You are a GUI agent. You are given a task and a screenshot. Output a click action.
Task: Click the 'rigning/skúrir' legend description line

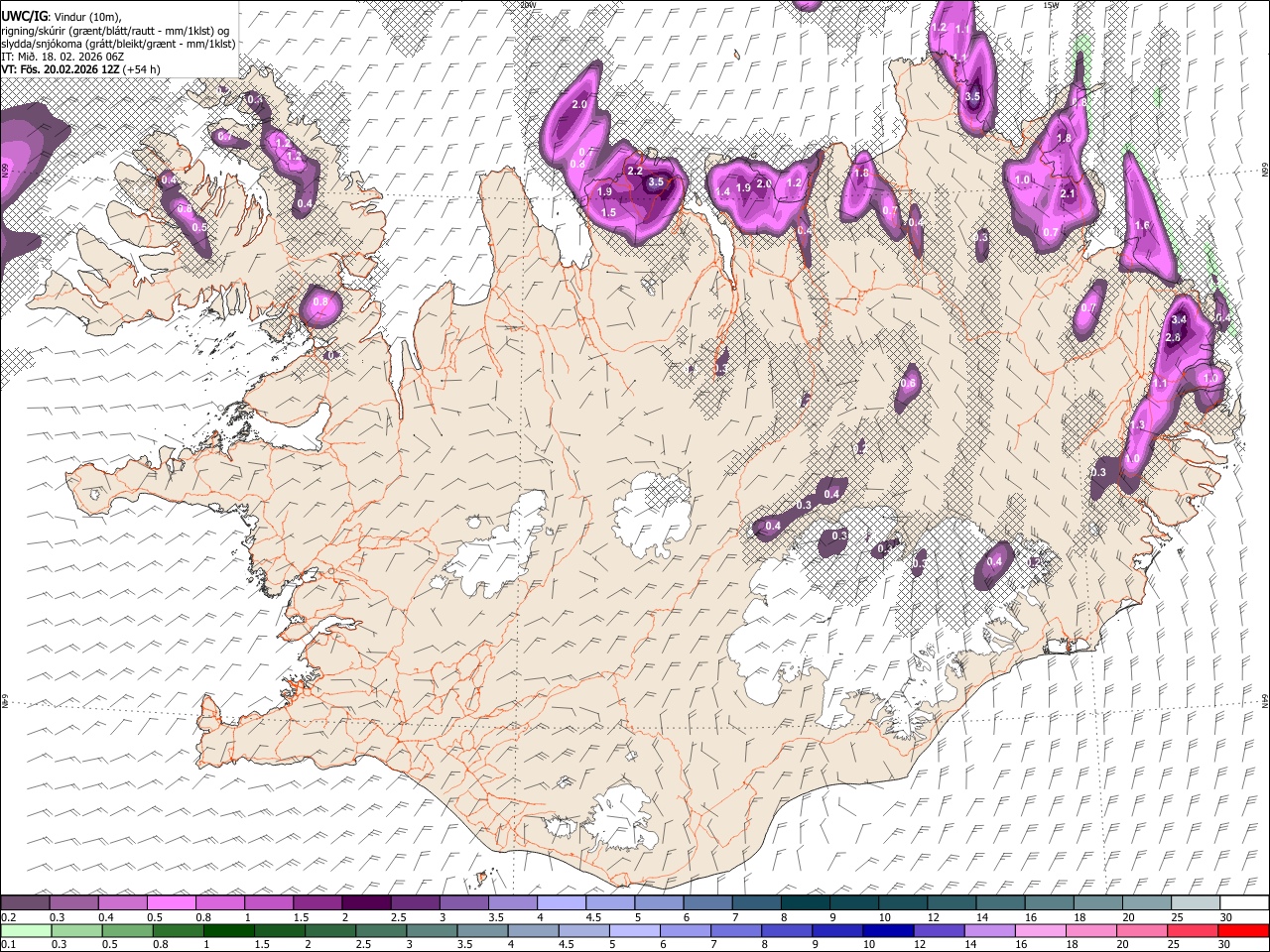(x=115, y=30)
